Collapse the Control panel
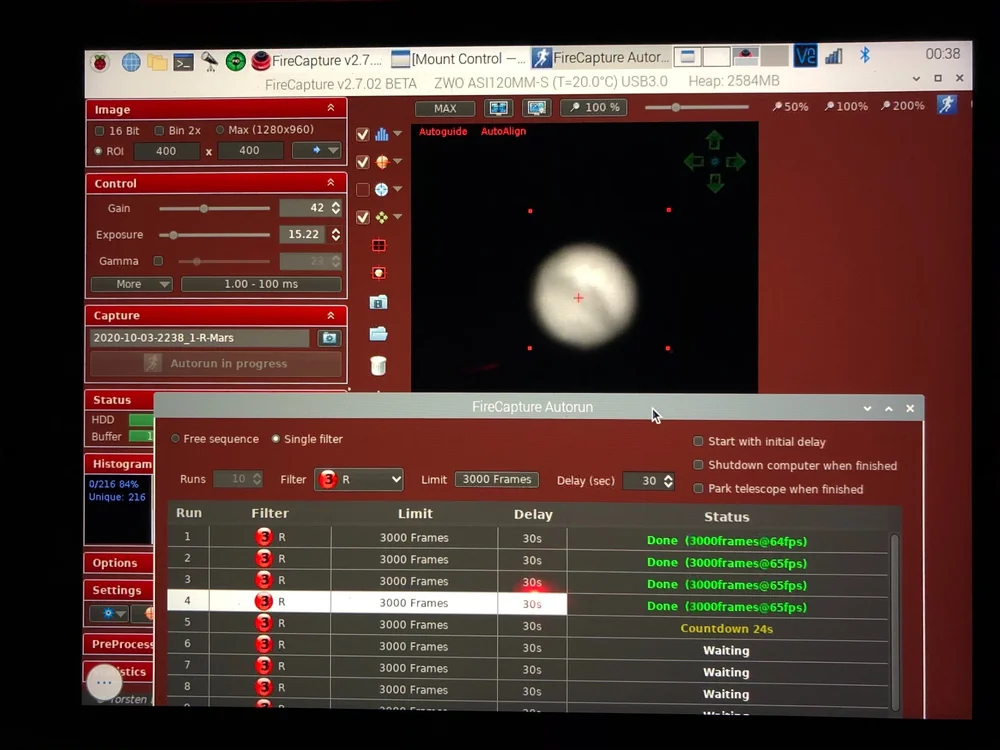1000x750 pixels. pyautogui.click(x=330, y=182)
